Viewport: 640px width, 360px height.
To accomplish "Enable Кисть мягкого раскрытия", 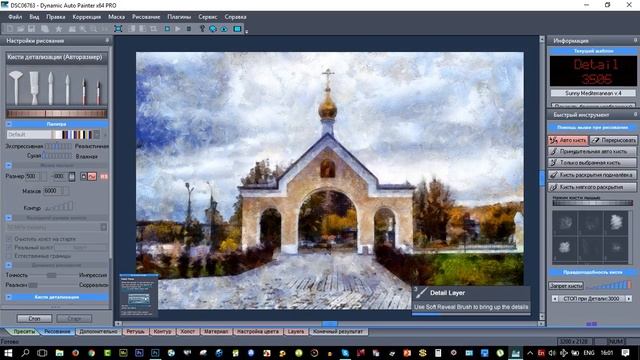I will click(x=592, y=187).
